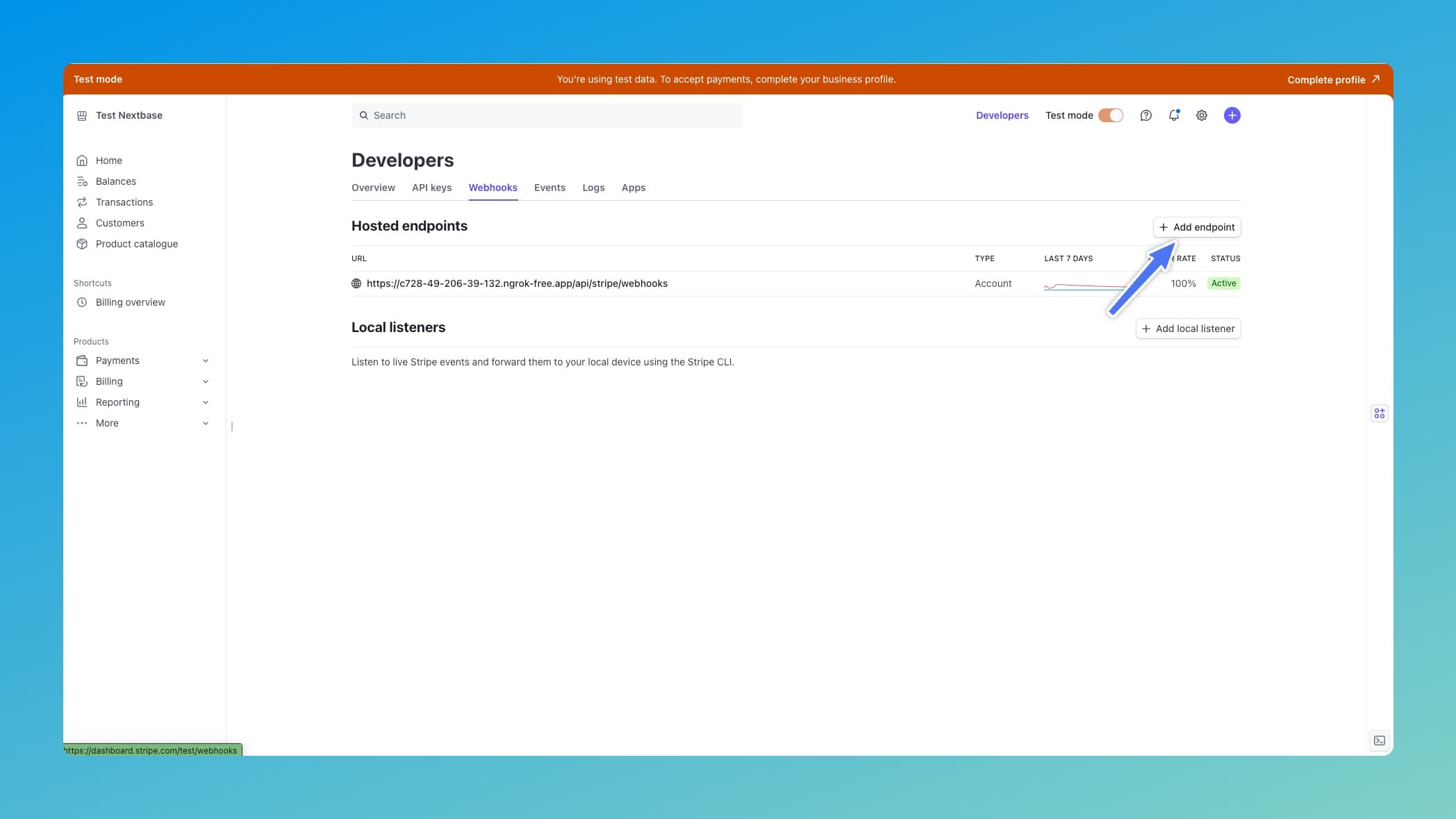Viewport: 1456px width, 819px height.
Task: Open the Customers section
Action: coord(83,223)
